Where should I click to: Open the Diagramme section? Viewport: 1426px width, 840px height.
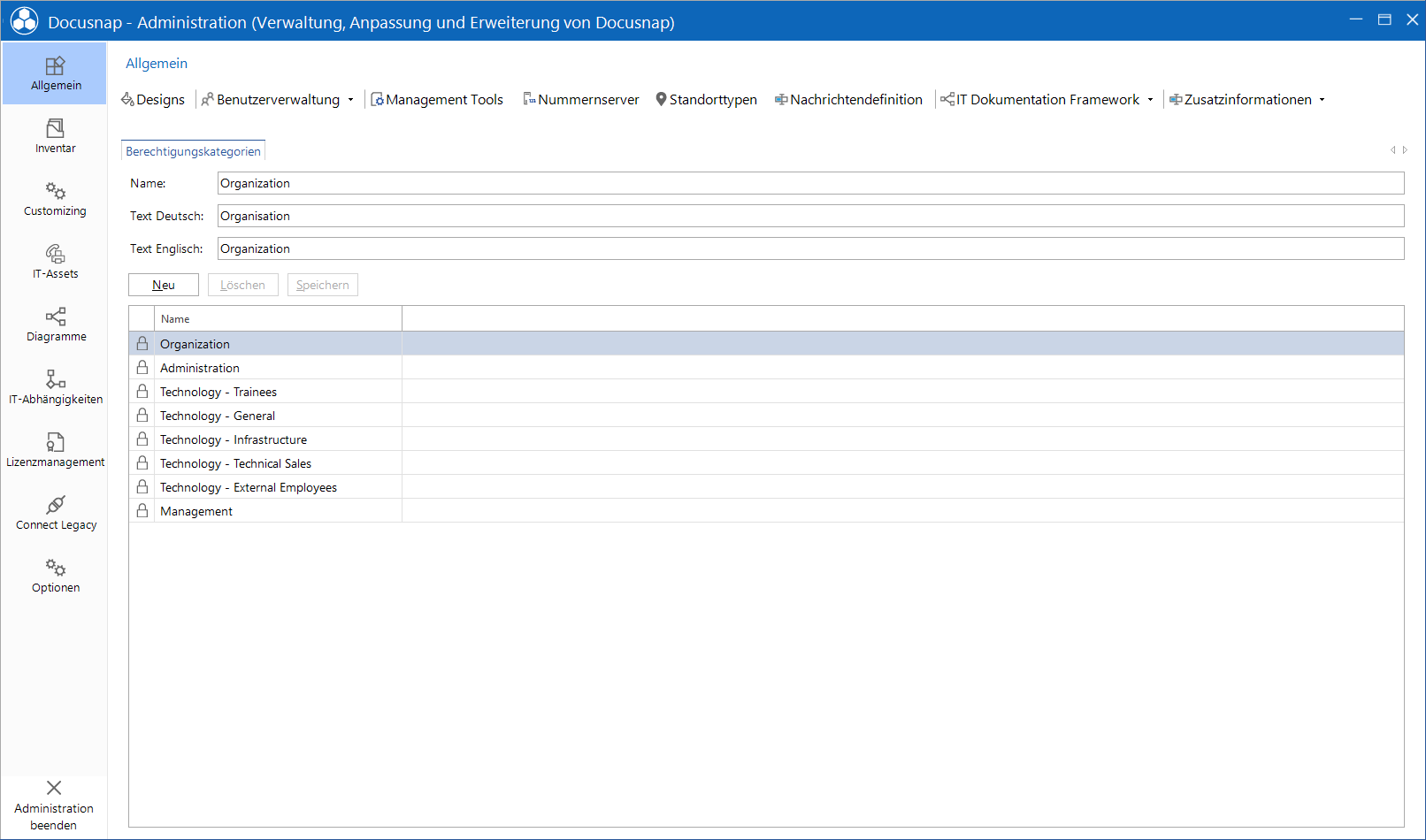[x=55, y=325]
